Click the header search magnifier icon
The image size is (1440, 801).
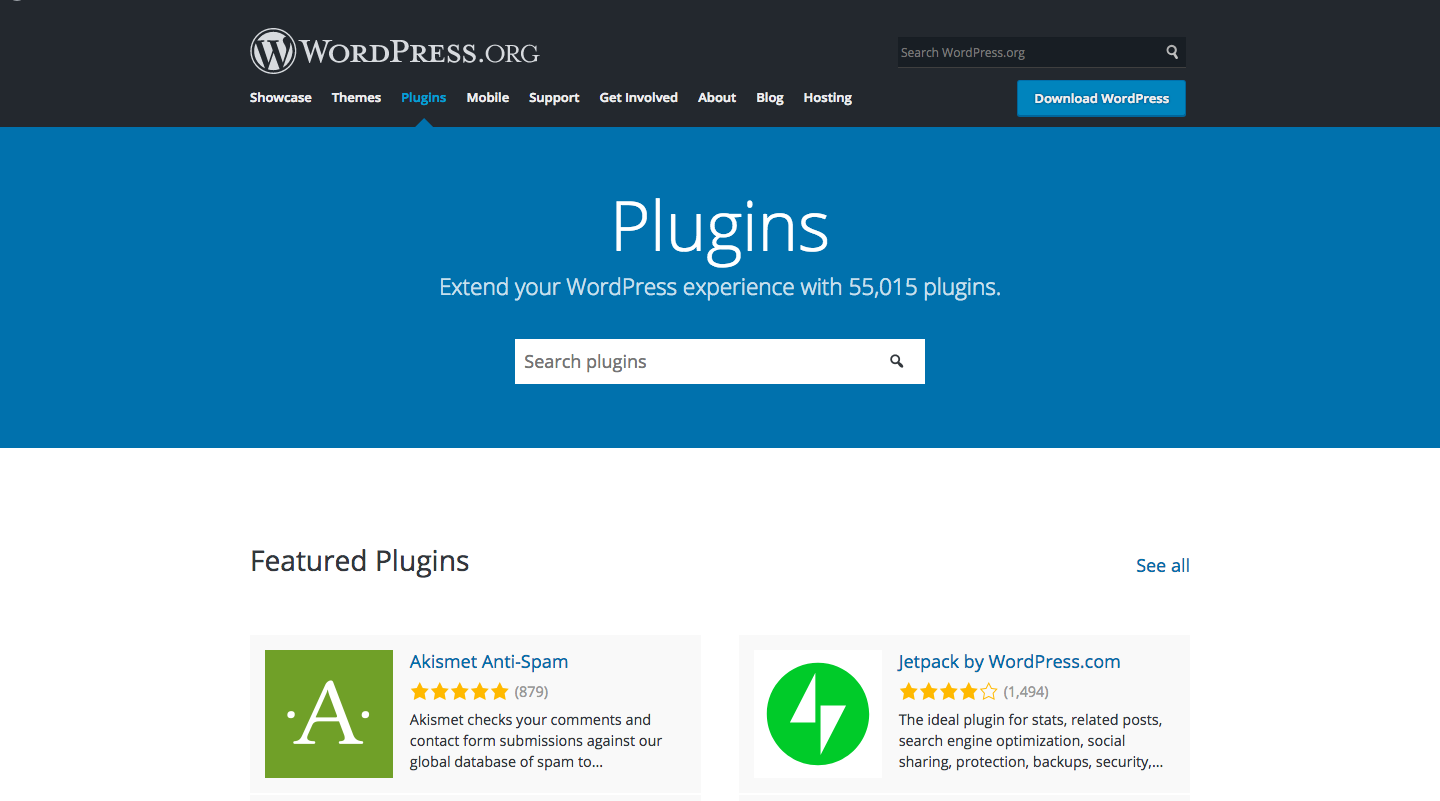[1172, 52]
